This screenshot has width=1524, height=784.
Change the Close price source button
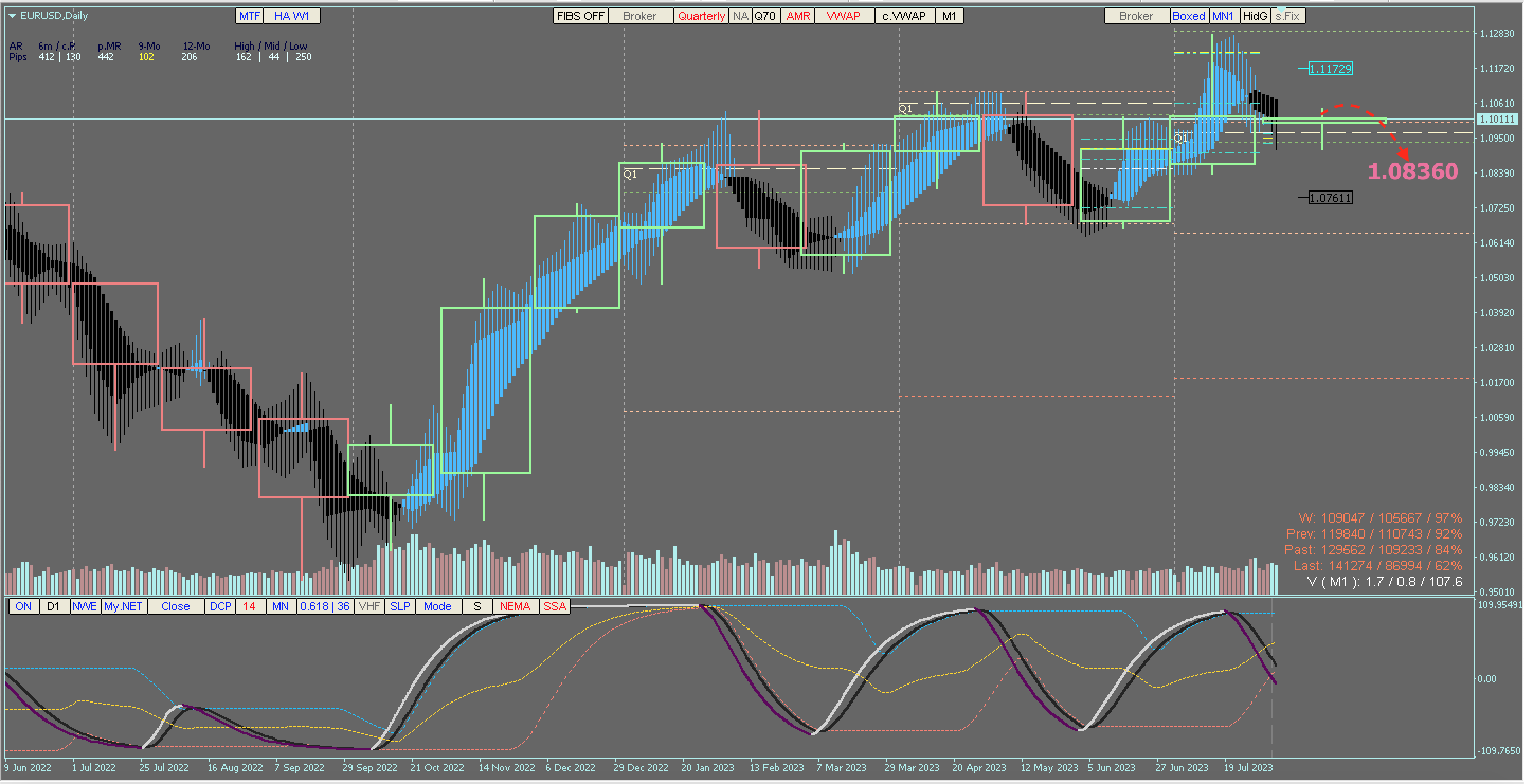[x=175, y=606]
